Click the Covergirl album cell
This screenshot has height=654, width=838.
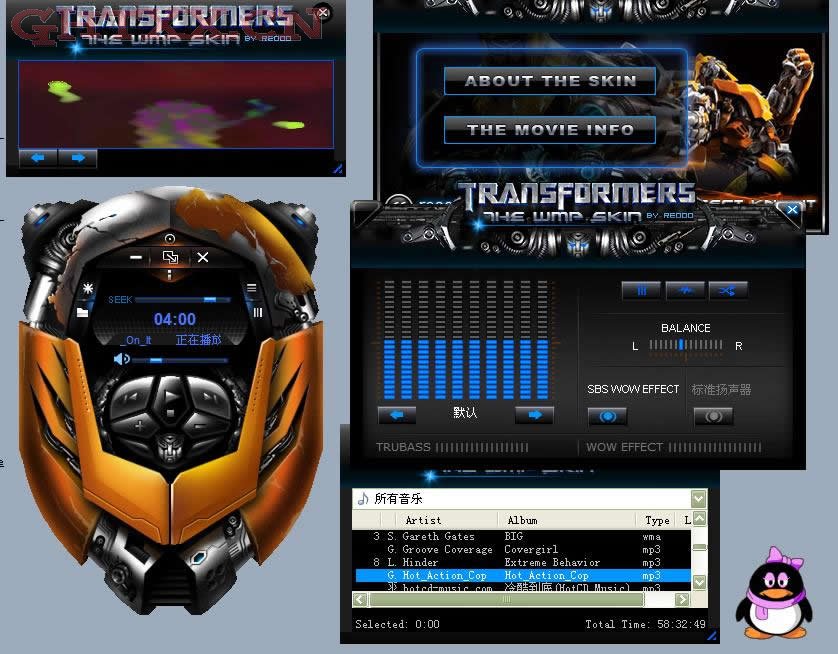click(x=531, y=549)
